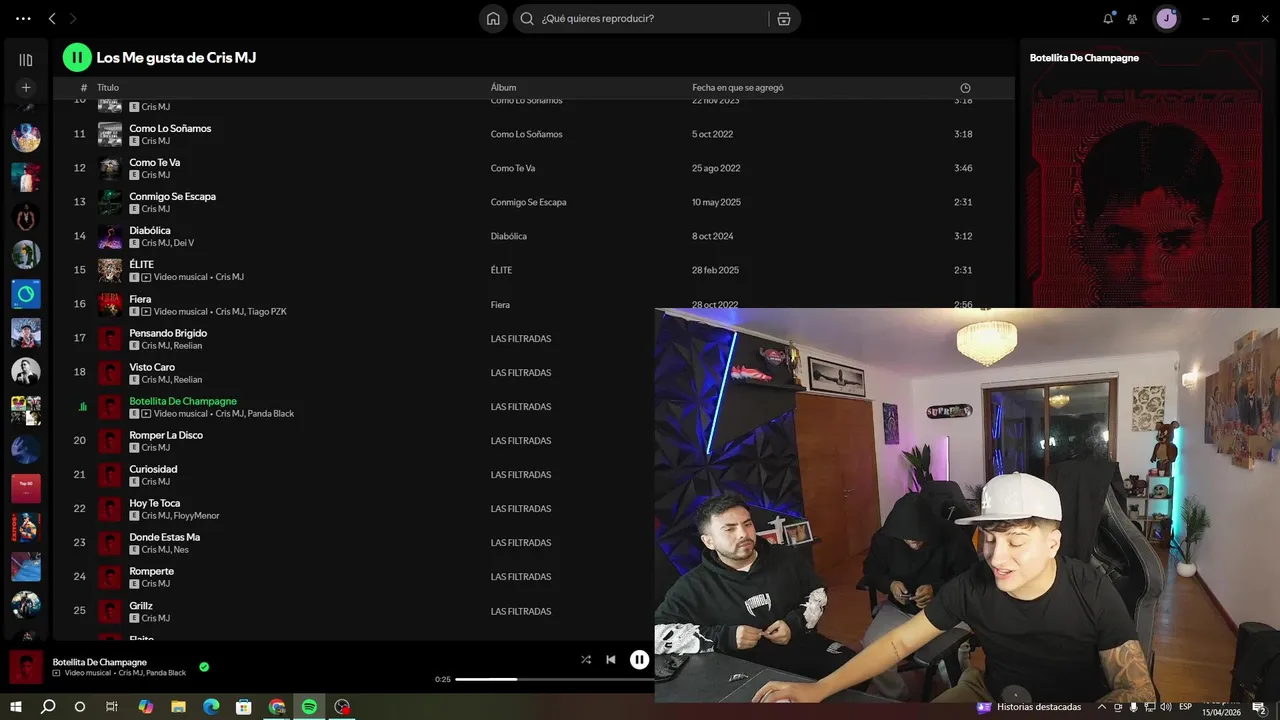Click the plus Create button in sidebar

pyautogui.click(x=26, y=87)
